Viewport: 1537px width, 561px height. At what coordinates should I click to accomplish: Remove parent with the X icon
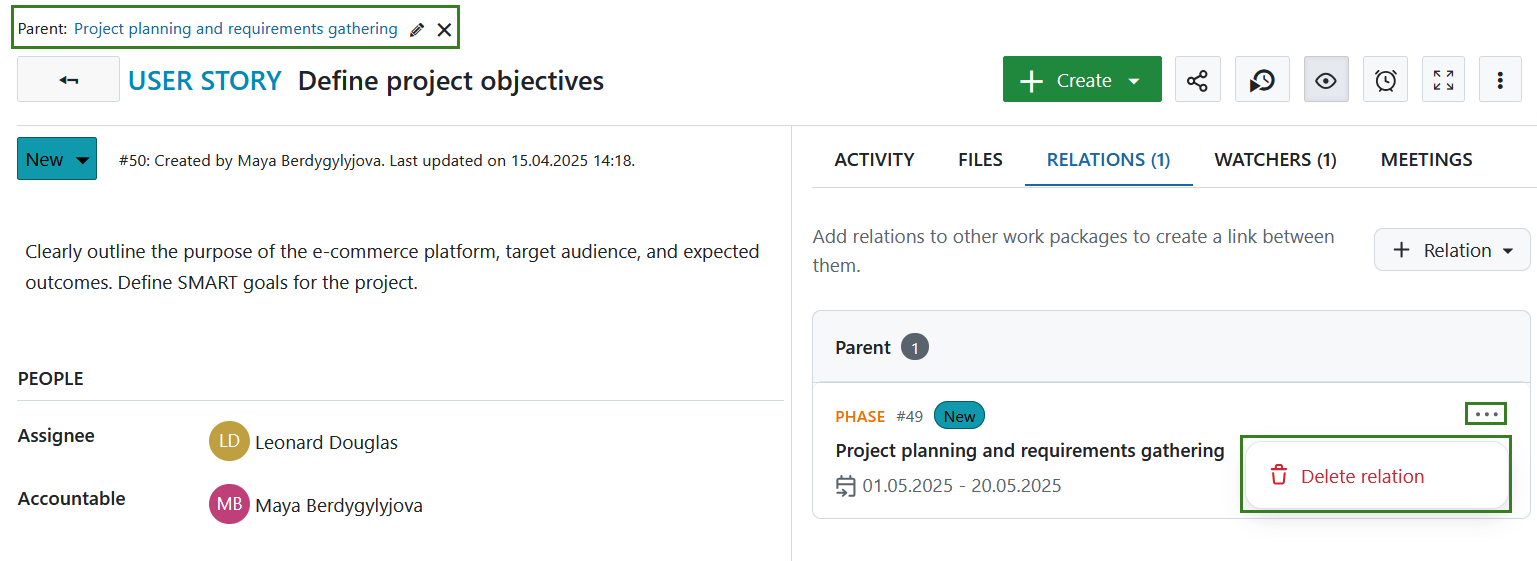[444, 30]
